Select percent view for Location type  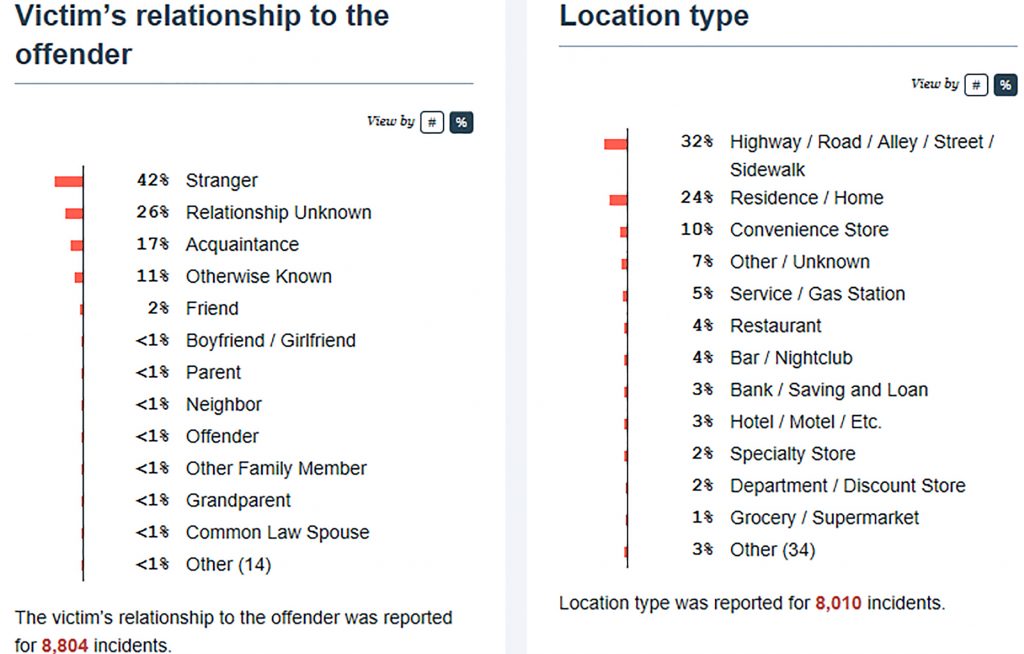coord(1005,85)
